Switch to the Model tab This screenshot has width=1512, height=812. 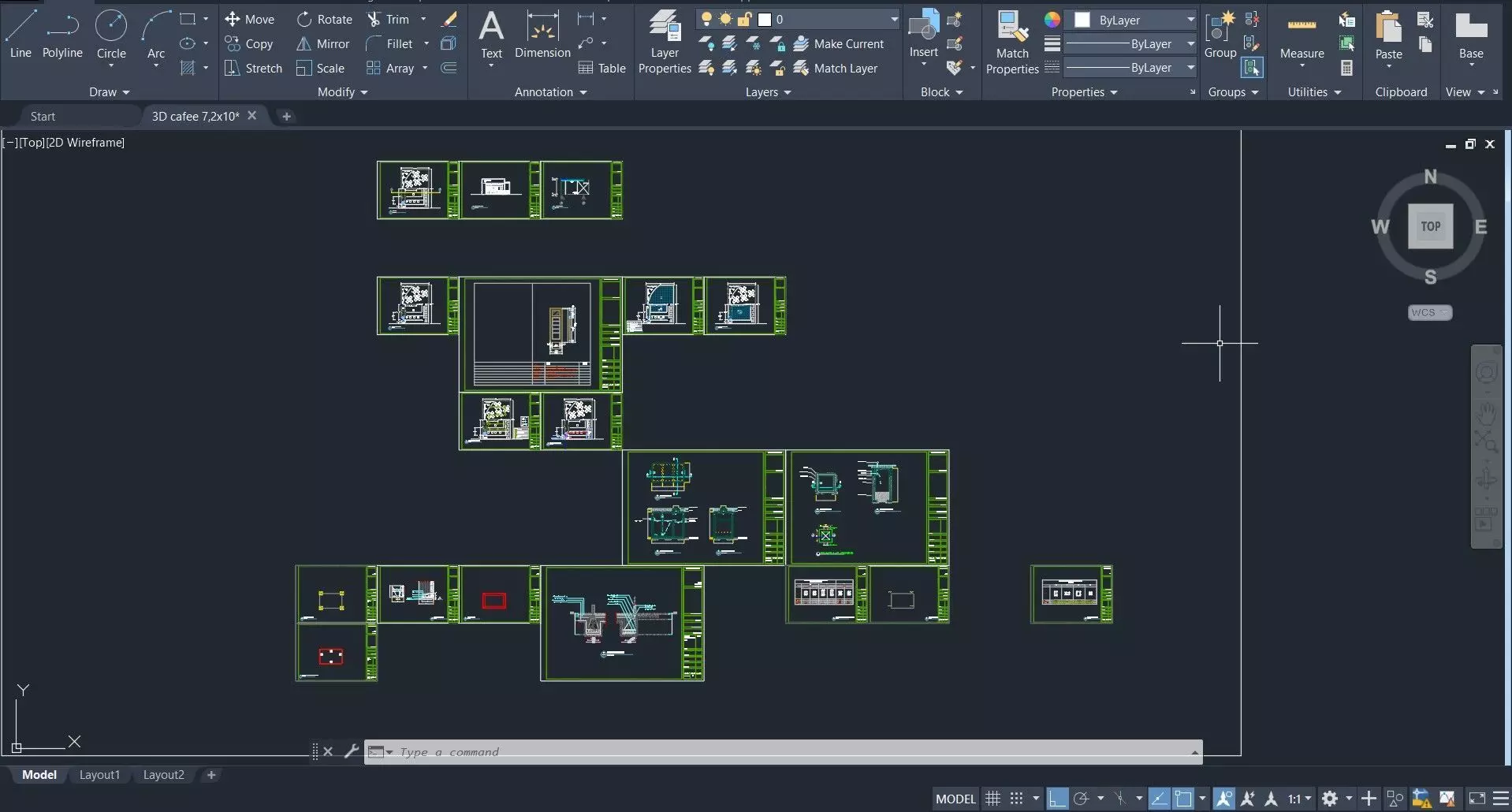tap(39, 775)
